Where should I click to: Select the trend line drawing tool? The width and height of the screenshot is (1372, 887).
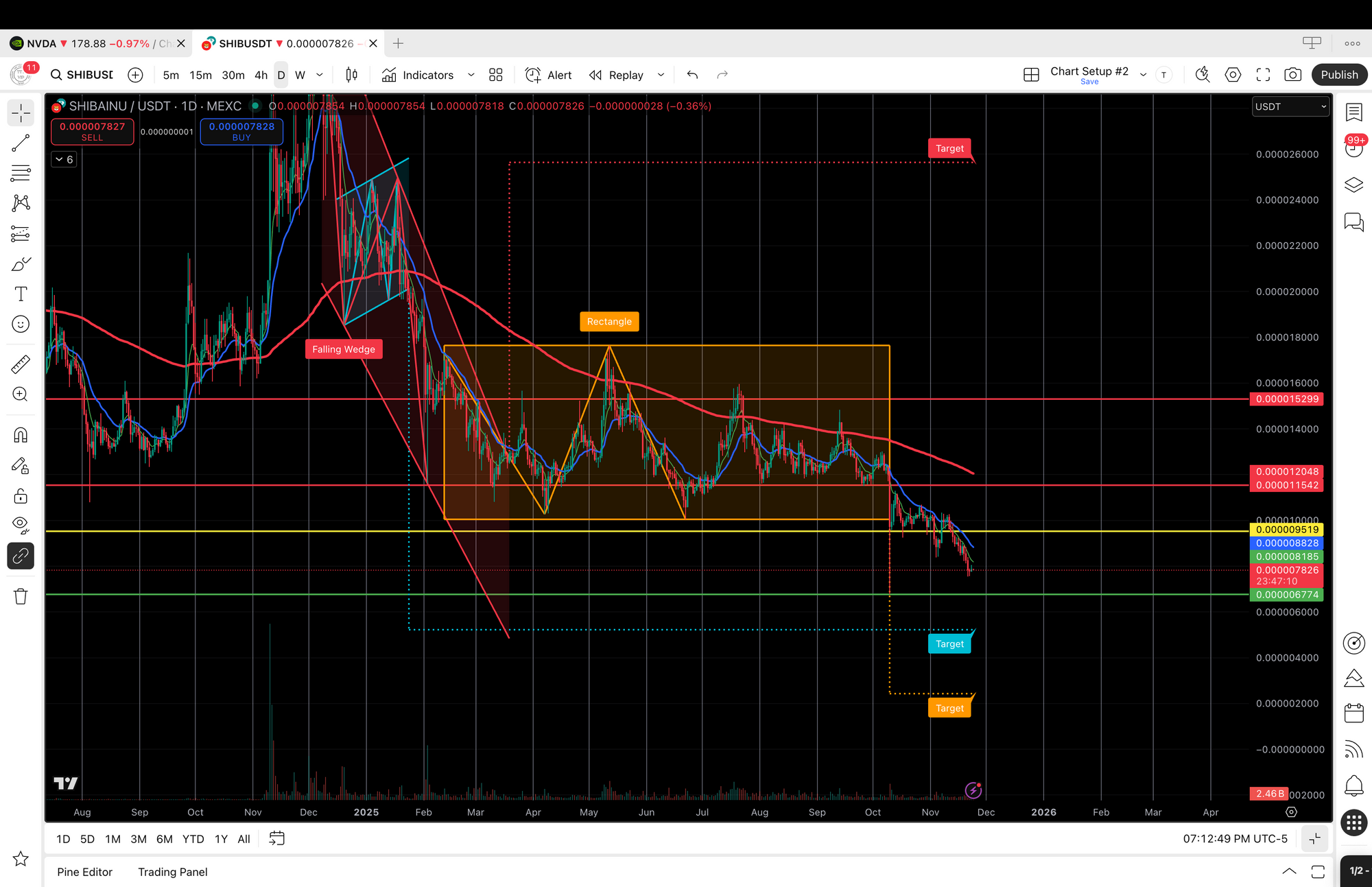[21, 143]
